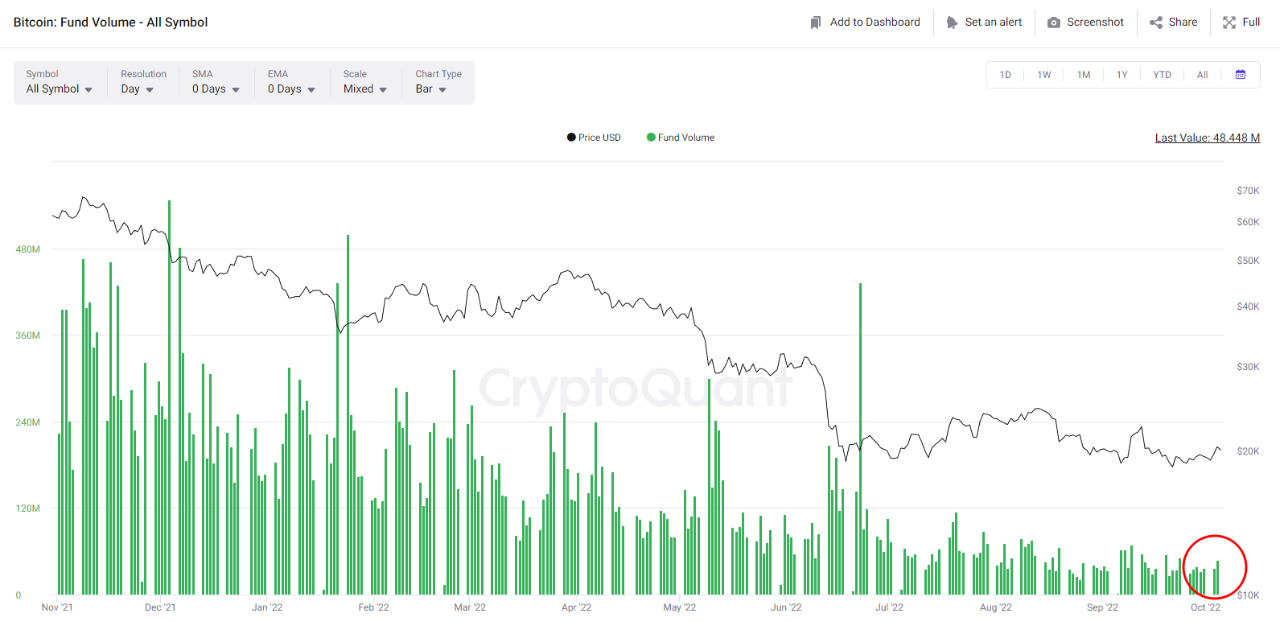The height and width of the screenshot is (621, 1280).
Task: Click the Share icon
Action: pyautogui.click(x=1156, y=22)
